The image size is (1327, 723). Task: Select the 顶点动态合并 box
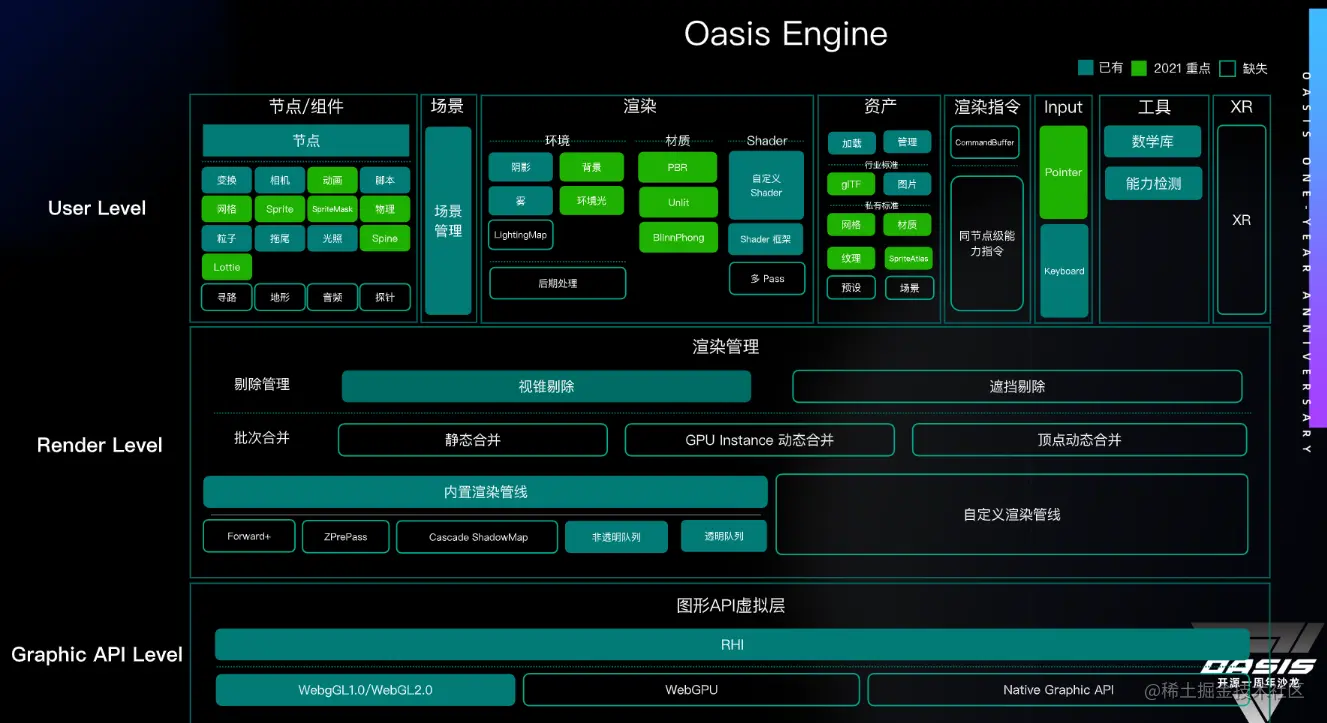coord(1079,440)
